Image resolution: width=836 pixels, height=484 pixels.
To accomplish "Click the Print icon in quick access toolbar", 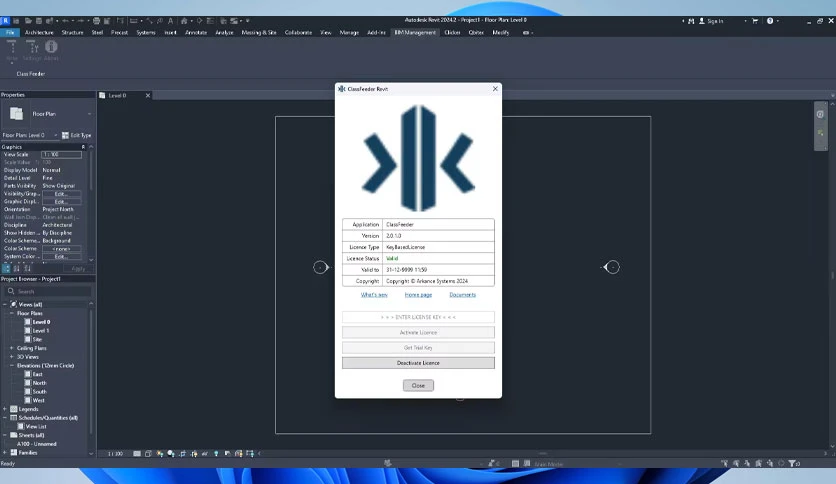I will pos(97,21).
